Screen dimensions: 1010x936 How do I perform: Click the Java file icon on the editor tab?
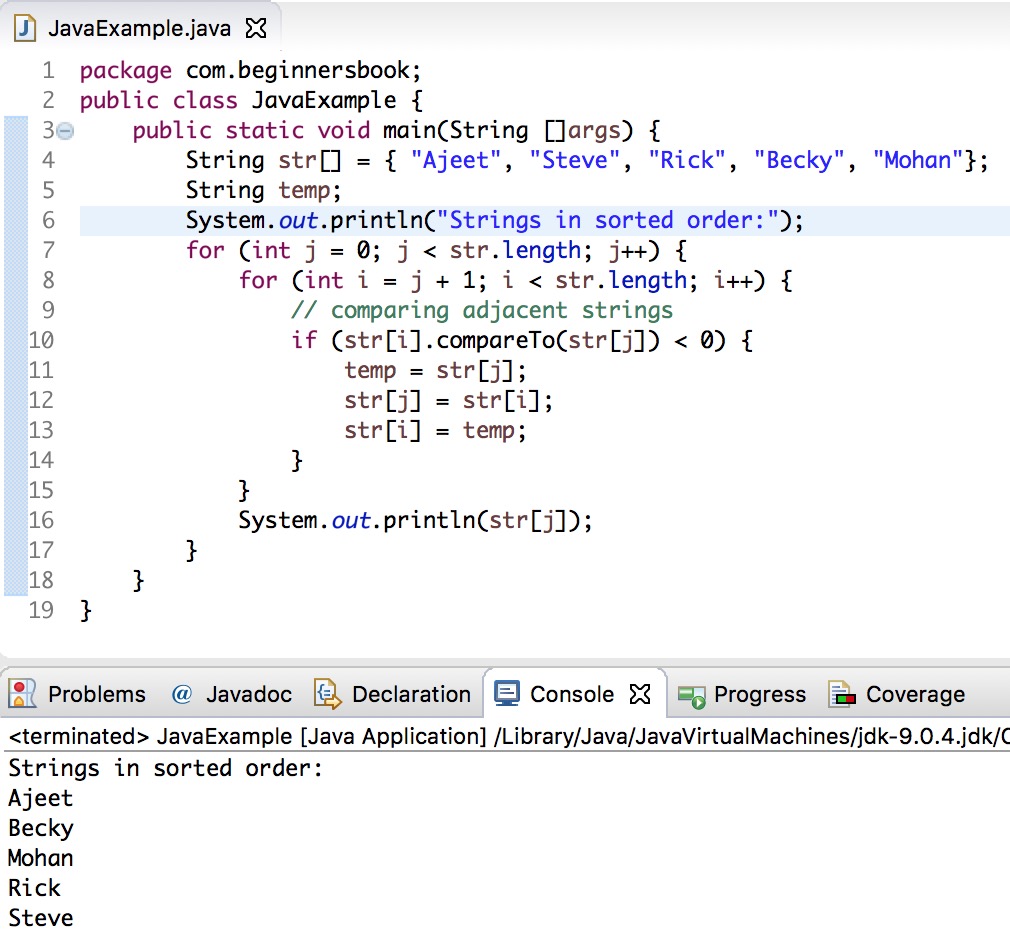[23, 29]
